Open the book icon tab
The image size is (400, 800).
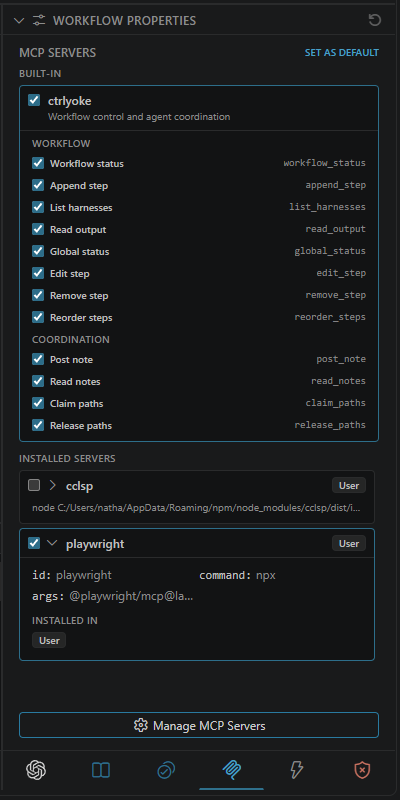[101, 770]
